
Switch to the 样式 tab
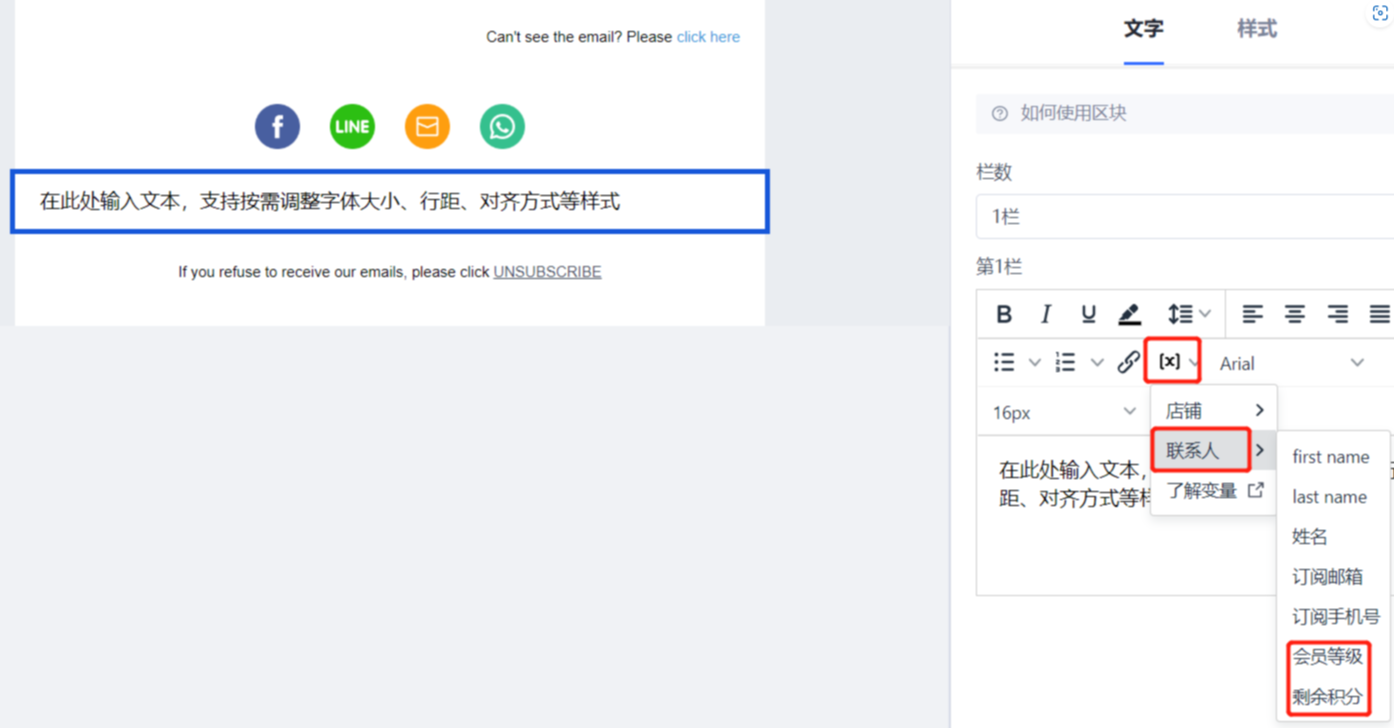coord(1256,29)
